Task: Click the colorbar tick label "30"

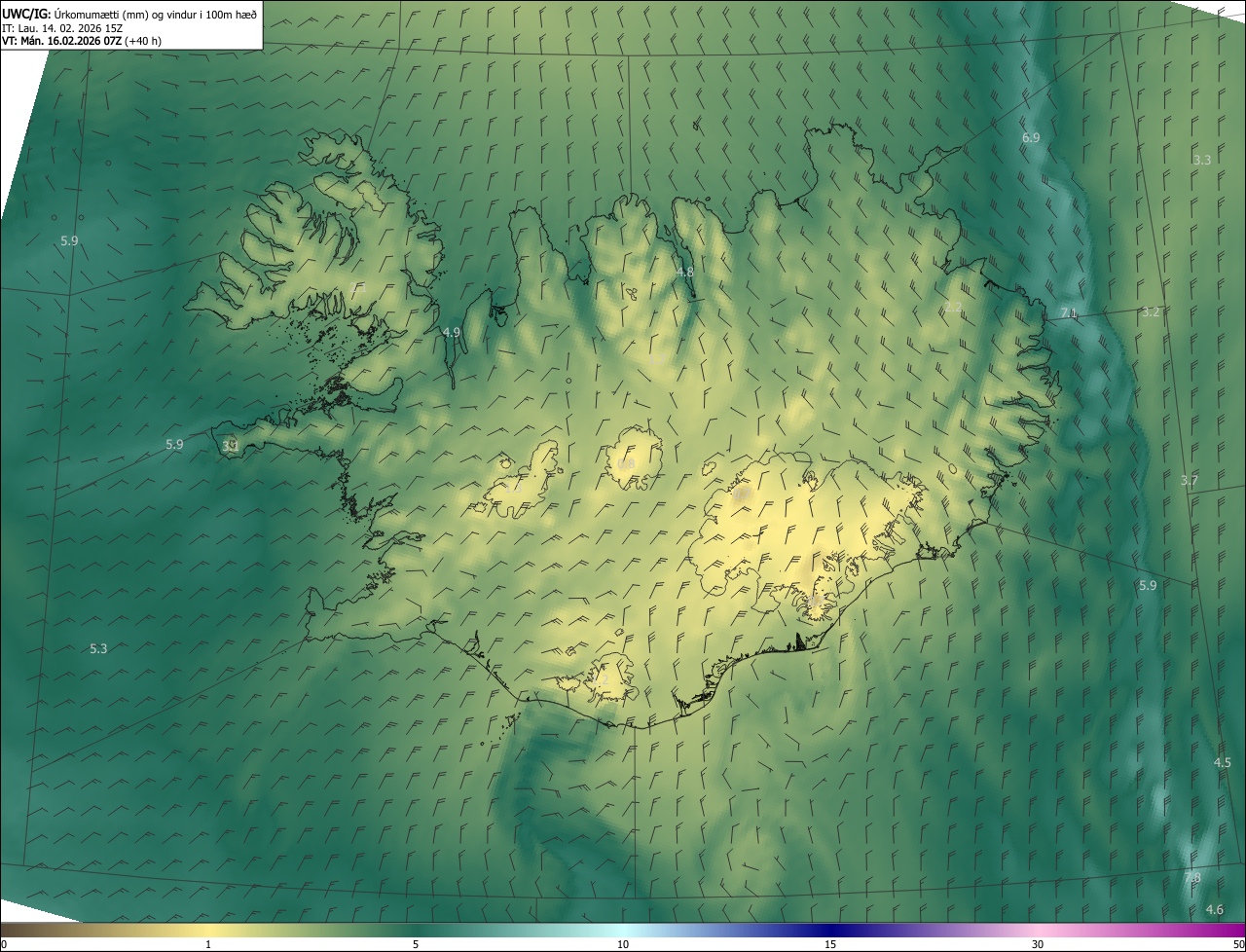Action: pyautogui.click(x=1038, y=945)
